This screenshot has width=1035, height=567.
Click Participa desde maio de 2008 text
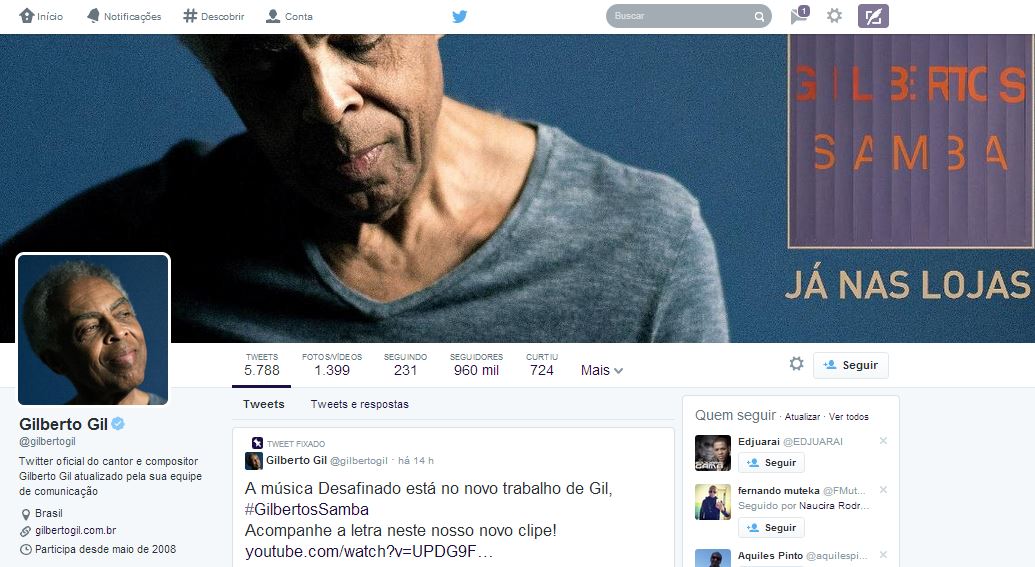[106, 549]
